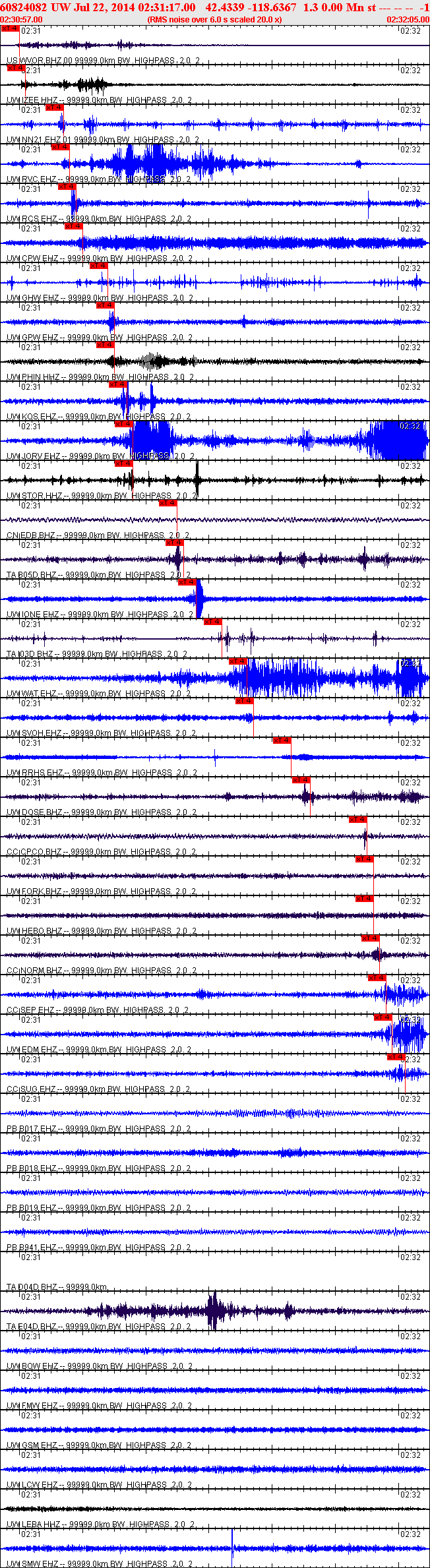Select the PB B941 EHZ station label

click(x=99, y=1248)
